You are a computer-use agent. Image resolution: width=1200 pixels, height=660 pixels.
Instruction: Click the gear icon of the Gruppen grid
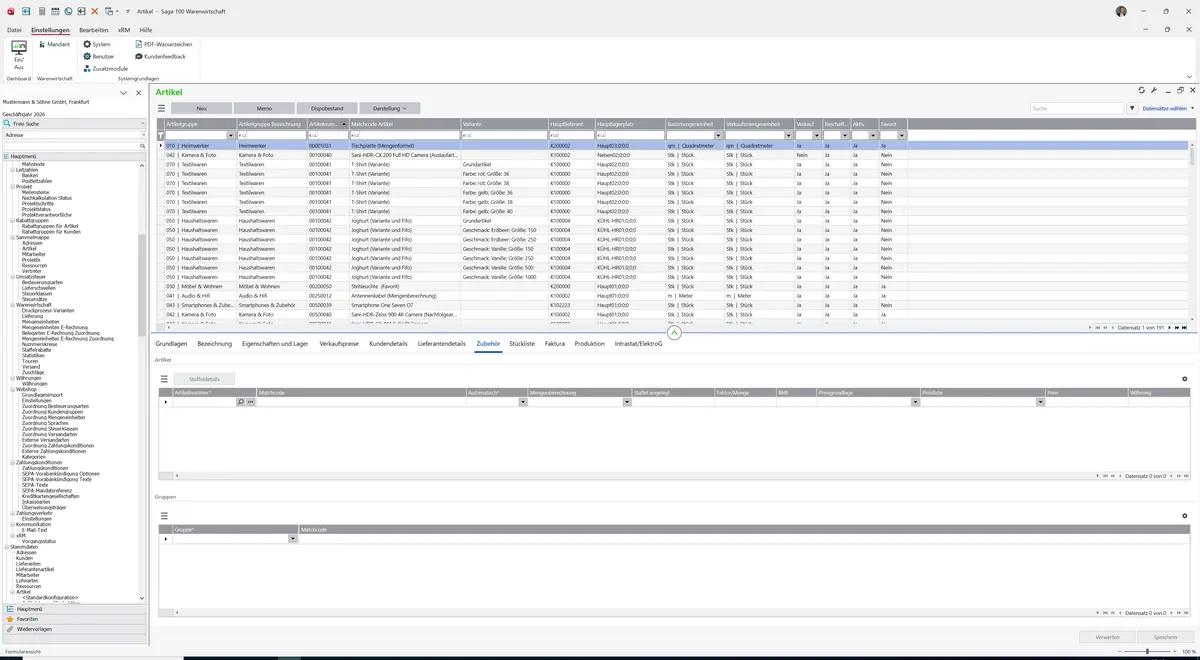1185,516
